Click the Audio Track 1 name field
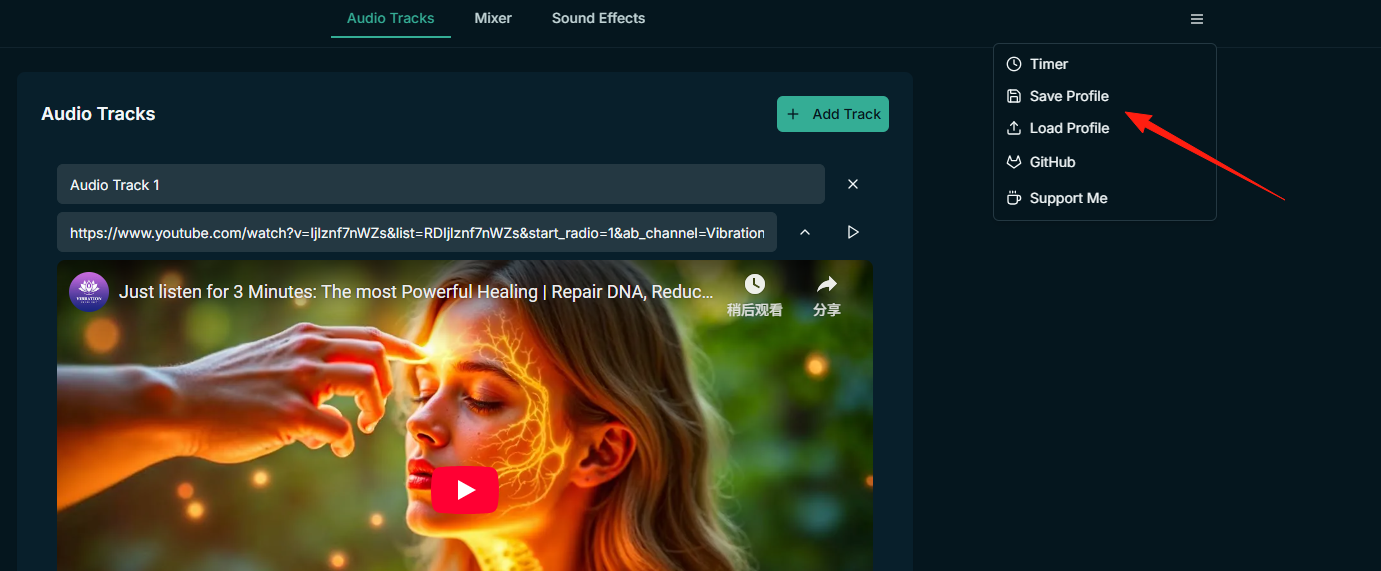The width and height of the screenshot is (1381, 571). click(x=441, y=184)
